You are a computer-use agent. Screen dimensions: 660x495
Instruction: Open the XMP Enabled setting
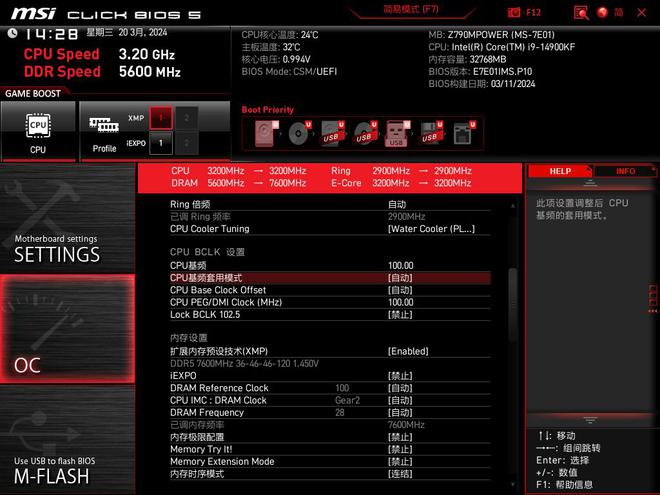(x=330, y=351)
